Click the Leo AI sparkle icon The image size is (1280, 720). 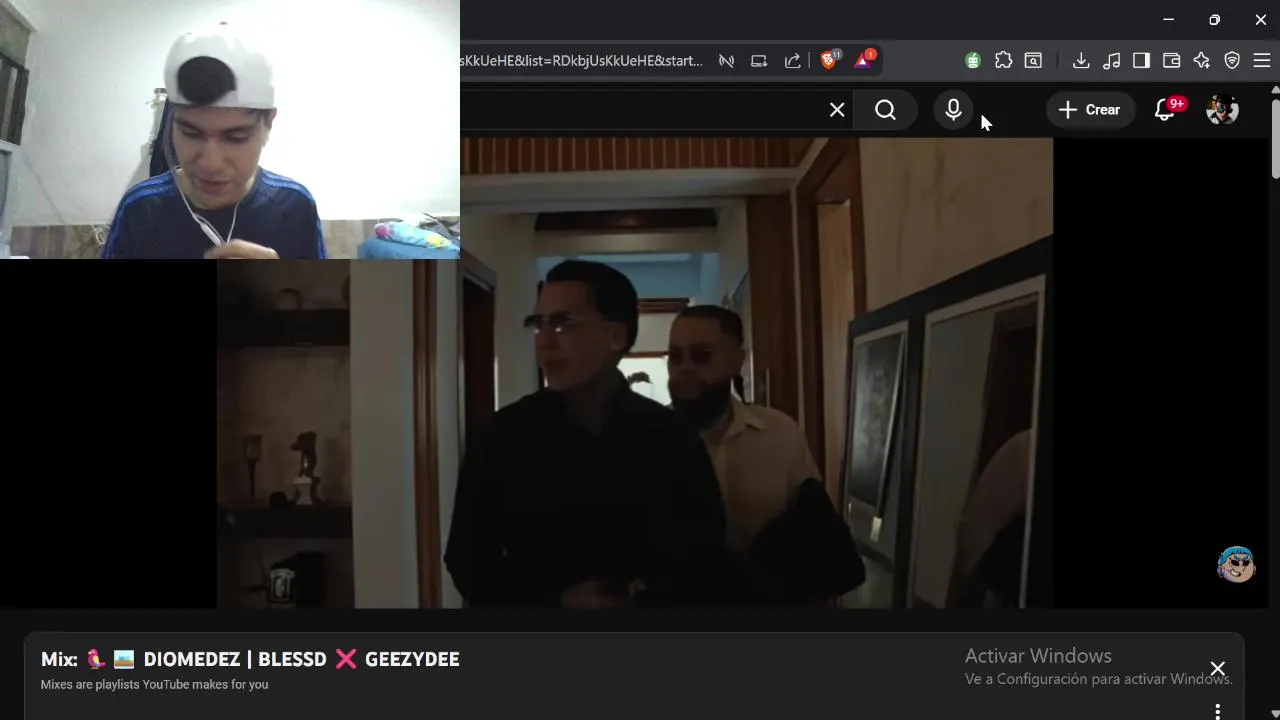(x=1202, y=61)
